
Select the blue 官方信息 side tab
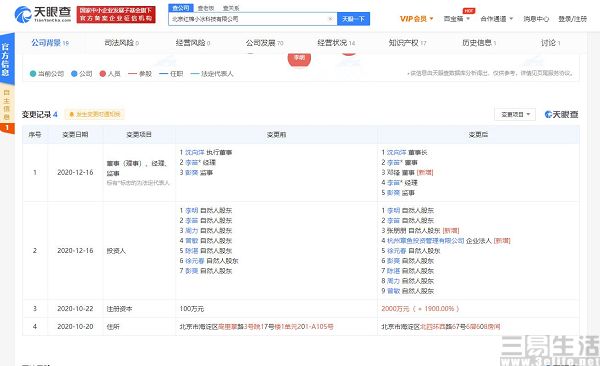(x=7, y=59)
